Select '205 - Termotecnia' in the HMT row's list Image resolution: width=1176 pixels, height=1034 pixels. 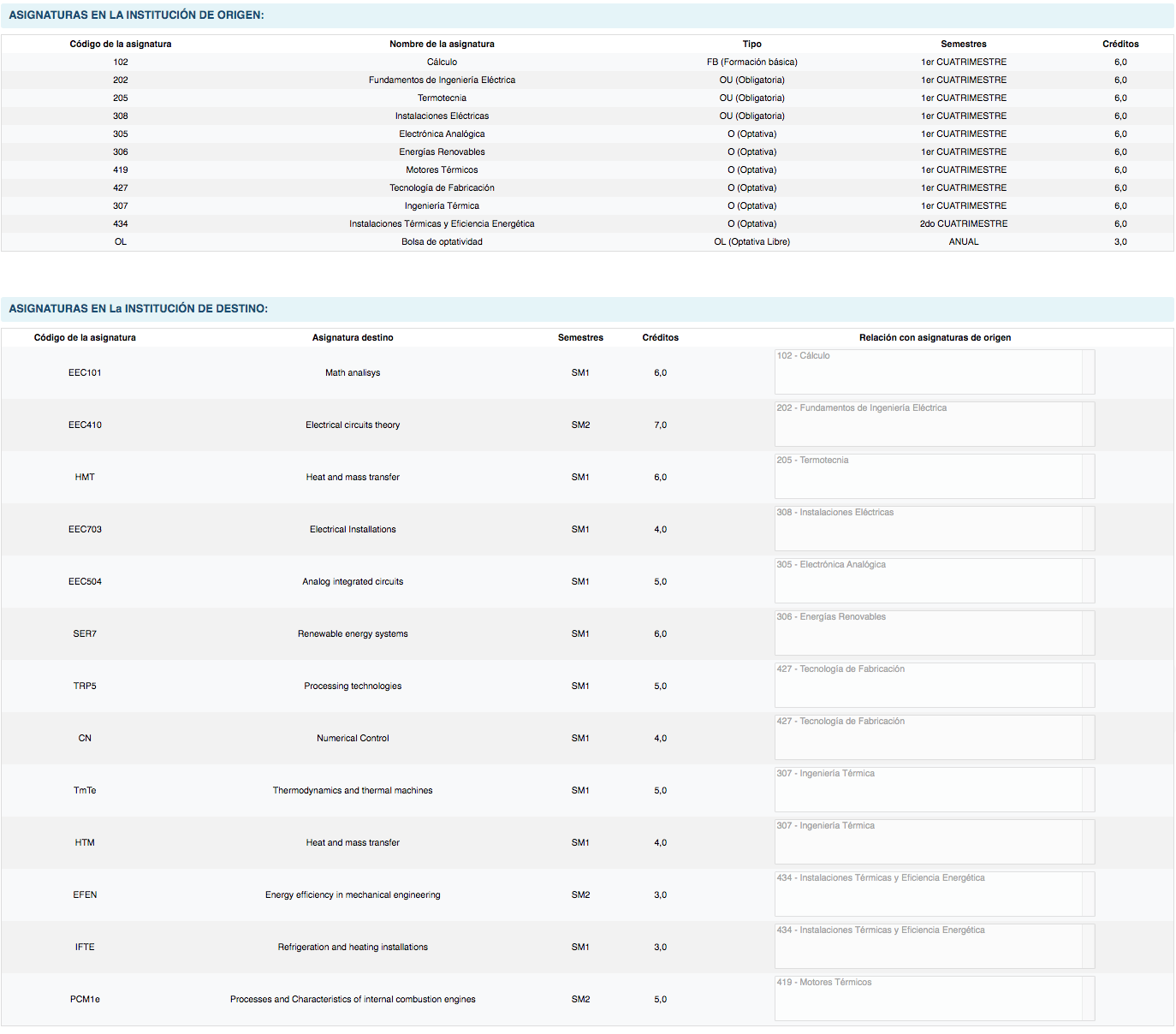812,461
